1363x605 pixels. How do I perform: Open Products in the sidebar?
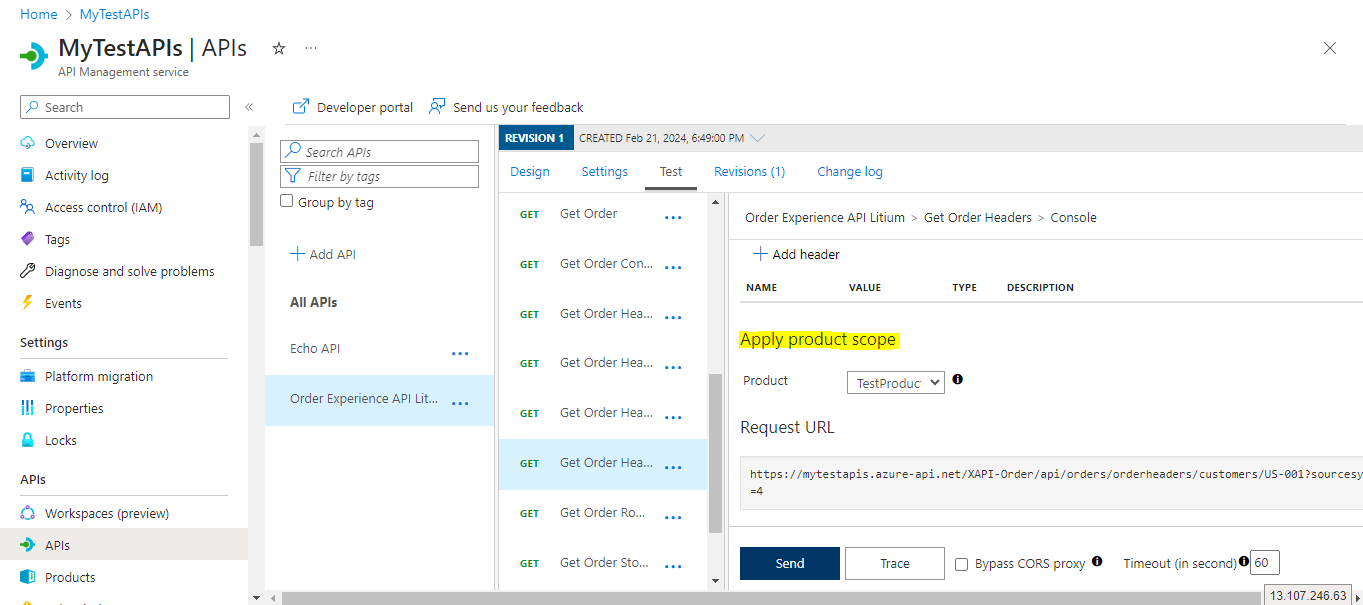[x=70, y=577]
